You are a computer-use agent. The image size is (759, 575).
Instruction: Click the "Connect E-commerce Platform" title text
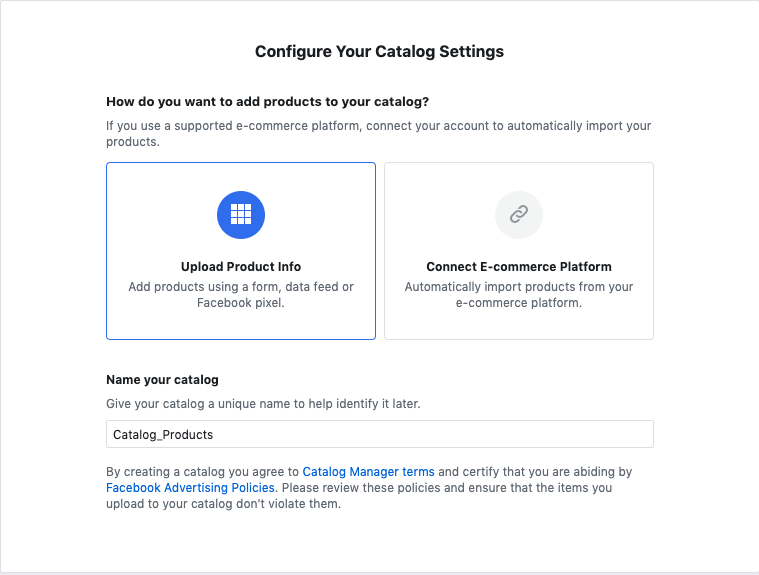click(x=518, y=267)
